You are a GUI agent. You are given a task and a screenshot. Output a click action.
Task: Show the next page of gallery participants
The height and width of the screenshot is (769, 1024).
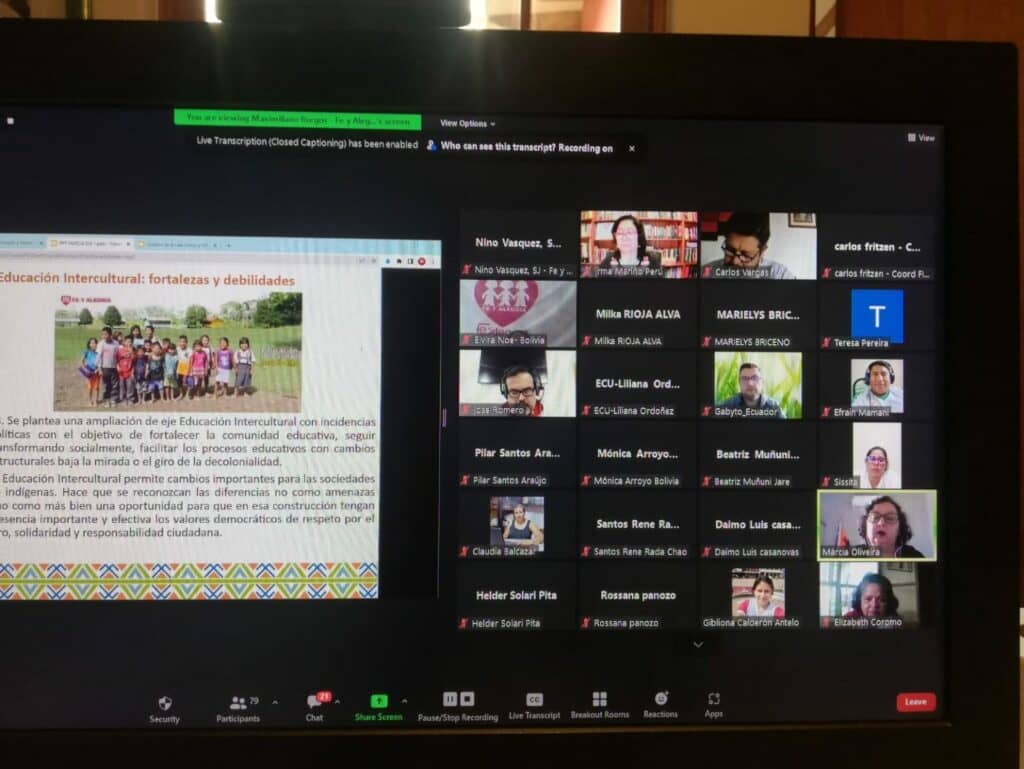[x=698, y=645]
